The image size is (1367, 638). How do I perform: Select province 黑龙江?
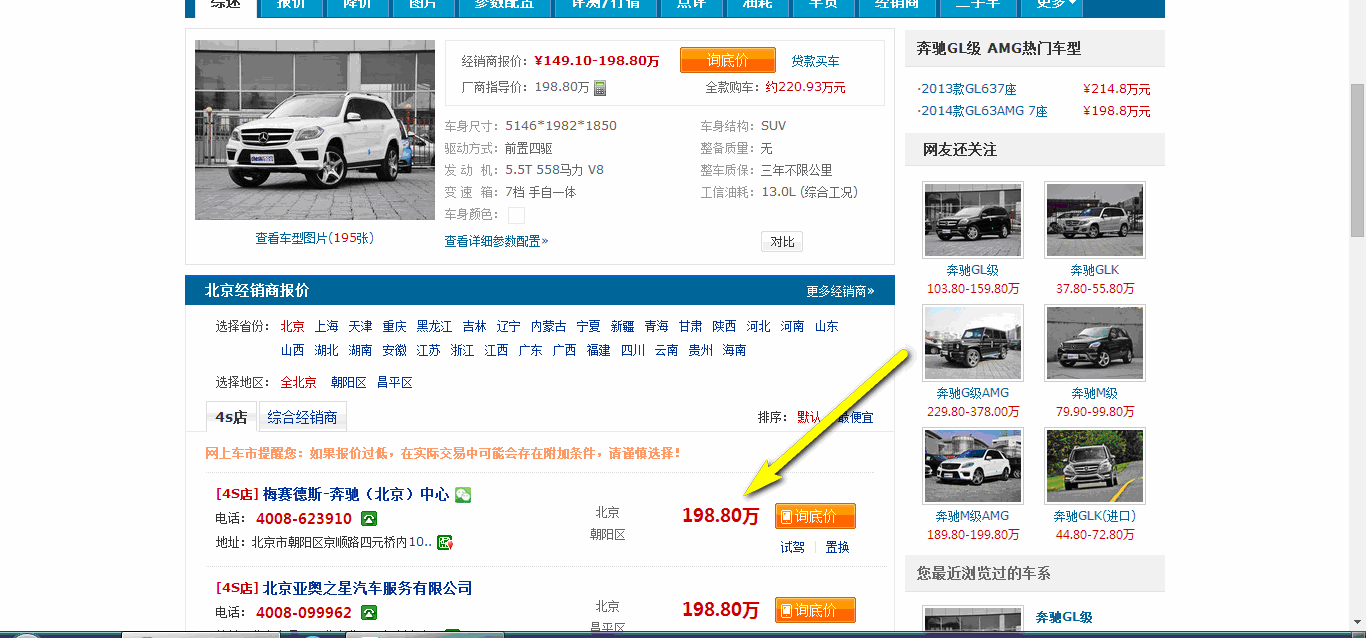click(x=434, y=326)
